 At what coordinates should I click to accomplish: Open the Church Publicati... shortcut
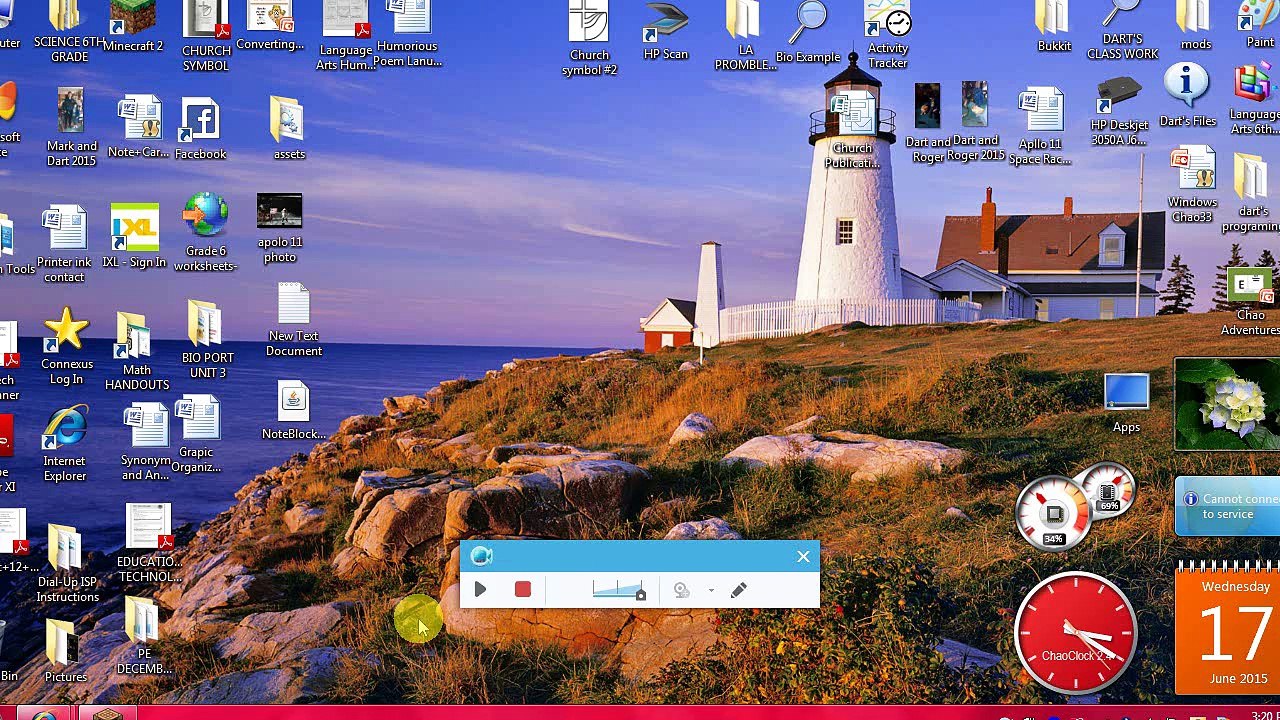tap(852, 131)
